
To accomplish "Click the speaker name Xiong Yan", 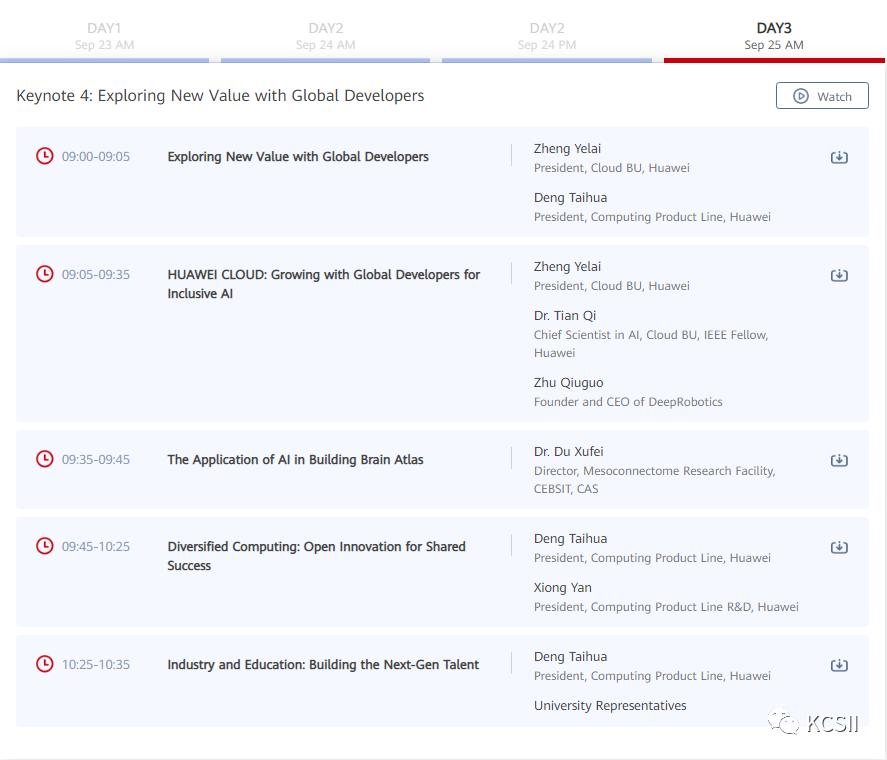I will pos(563,588).
